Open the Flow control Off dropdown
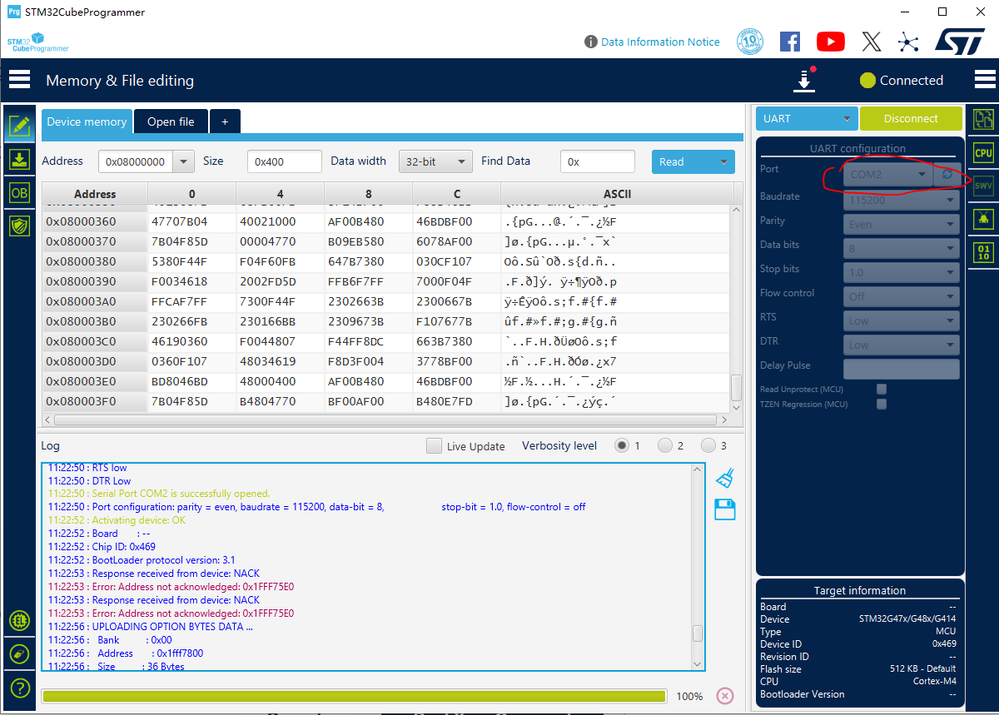Viewport: 999px width, 715px height. 901,296
